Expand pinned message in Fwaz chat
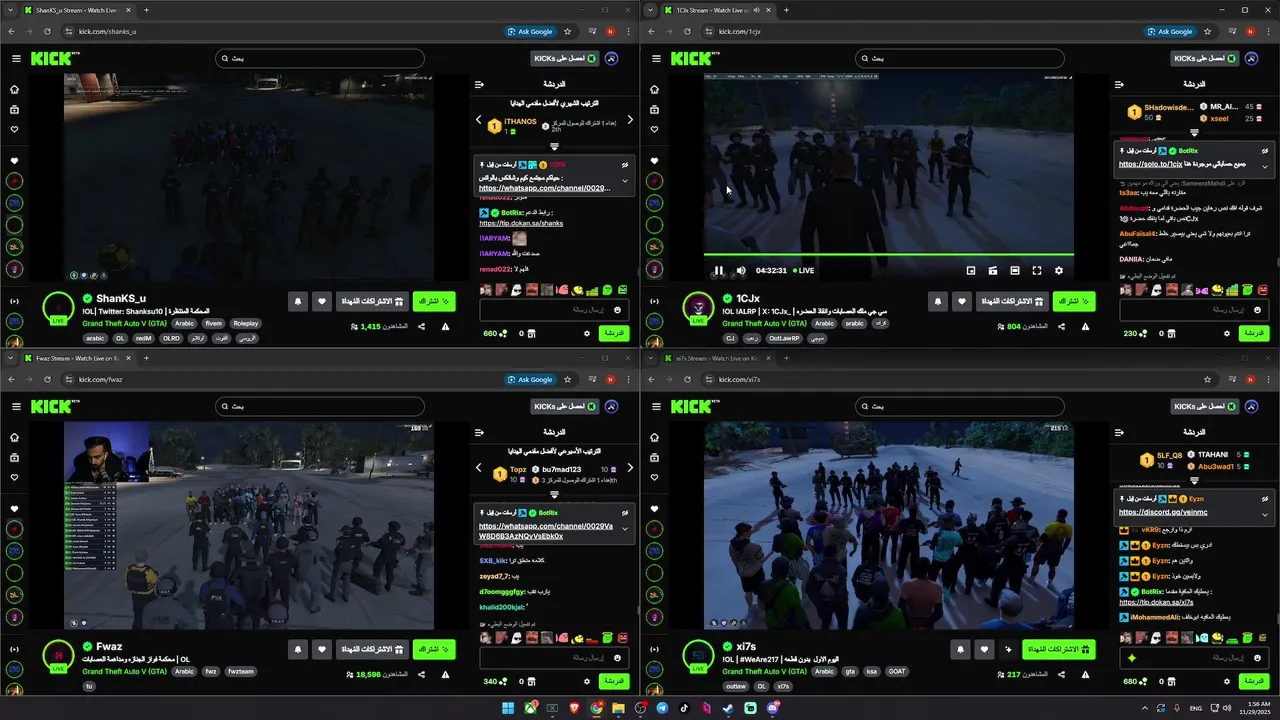The width and height of the screenshot is (1280, 720). click(x=625, y=529)
